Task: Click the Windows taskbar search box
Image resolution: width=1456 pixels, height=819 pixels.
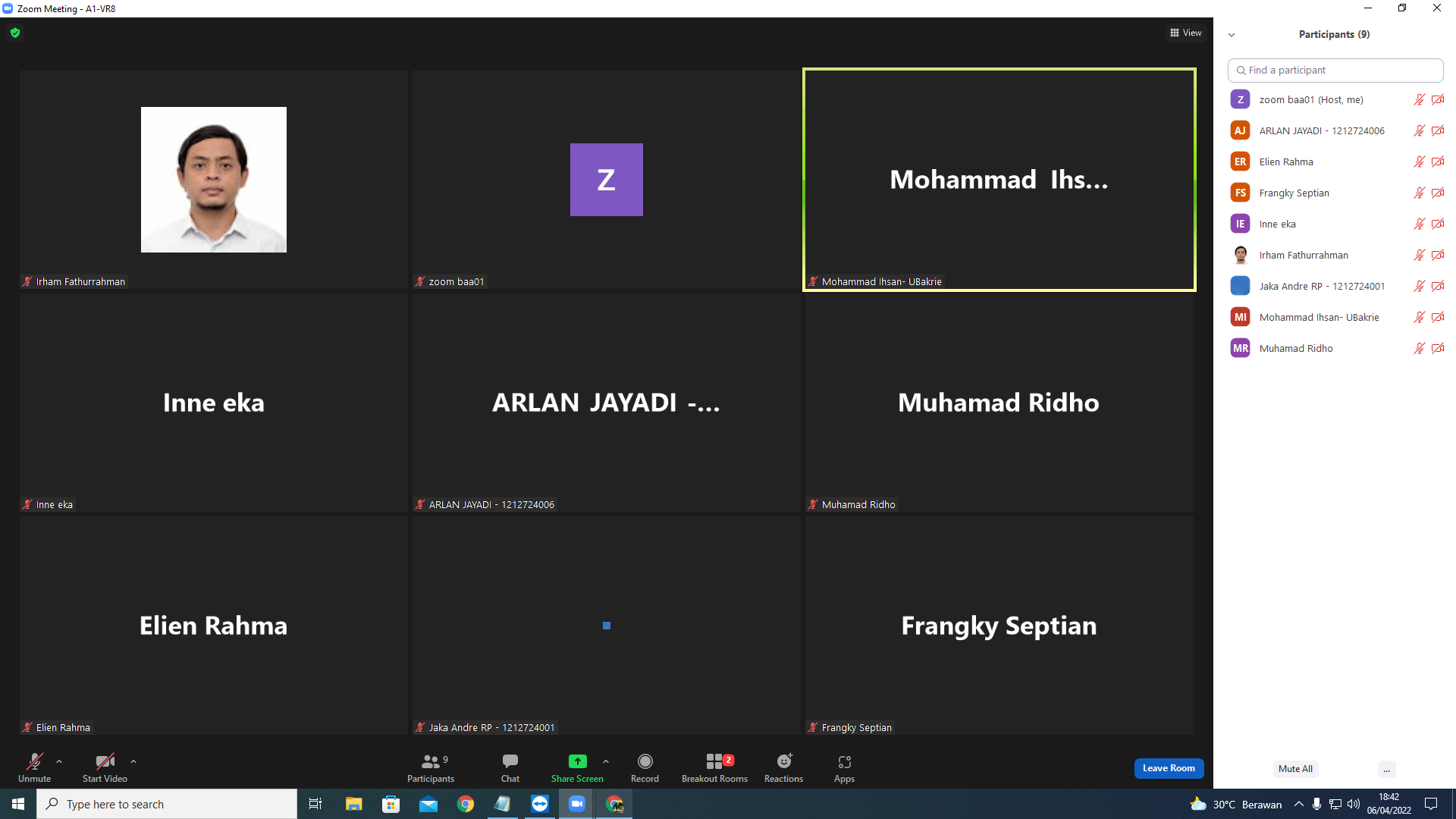Action: tap(167, 804)
